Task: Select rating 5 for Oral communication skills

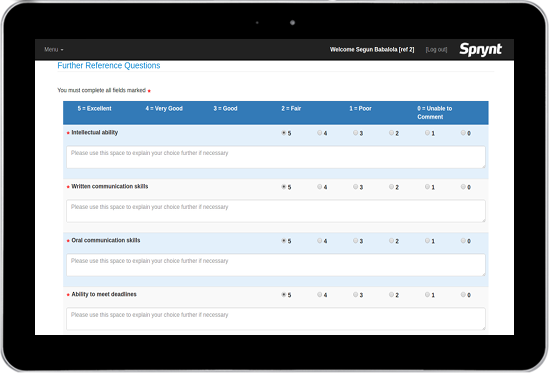Action: tap(284, 241)
